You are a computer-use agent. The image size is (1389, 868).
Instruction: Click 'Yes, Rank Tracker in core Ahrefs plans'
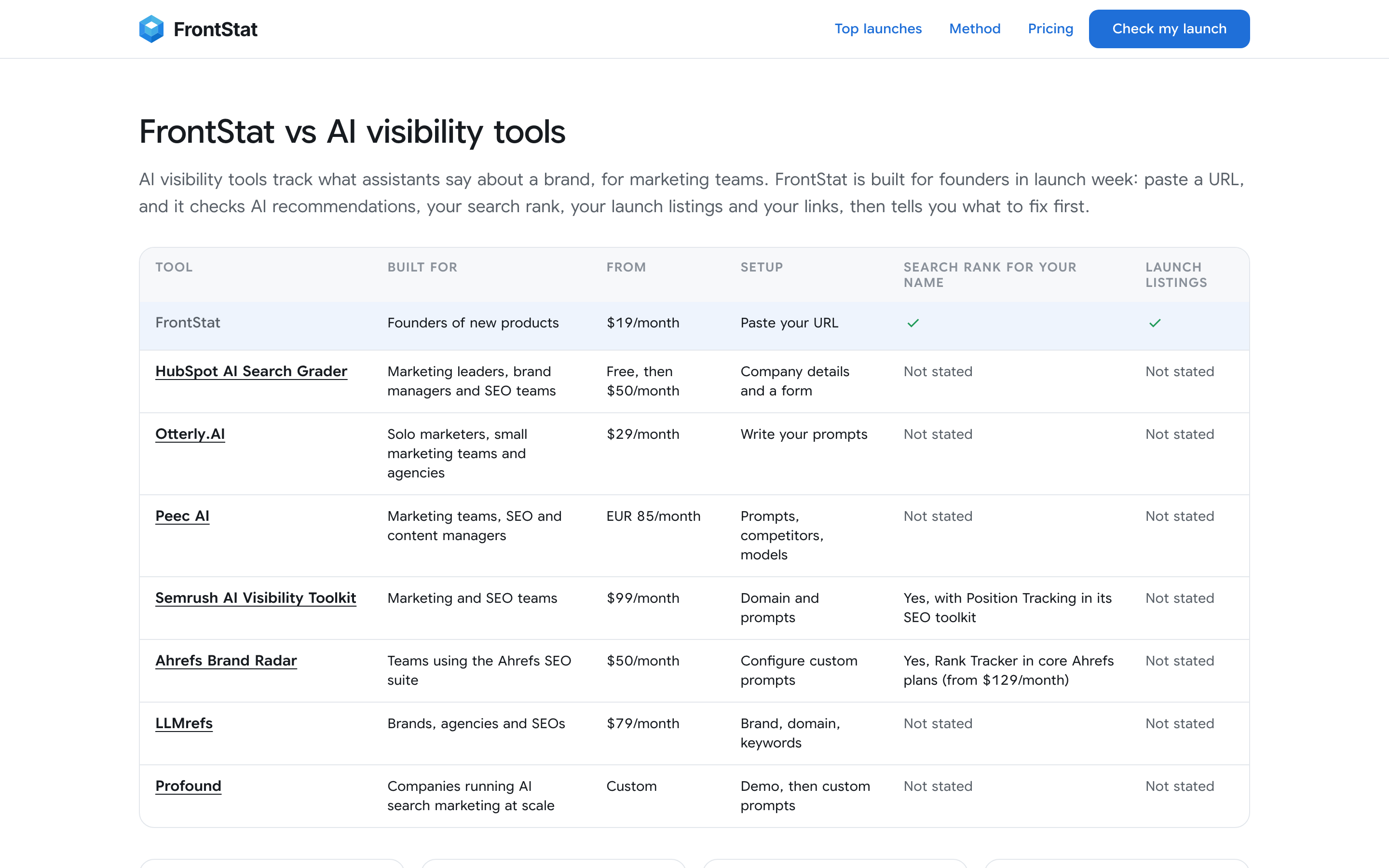pos(1008,670)
